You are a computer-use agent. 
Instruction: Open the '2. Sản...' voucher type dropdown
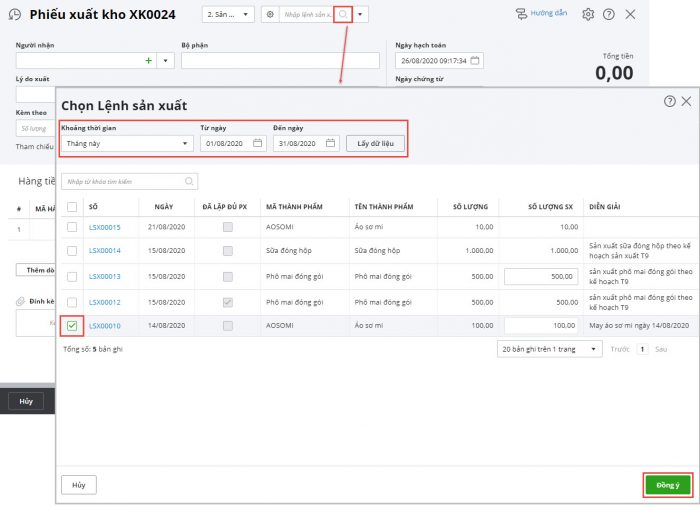click(229, 15)
